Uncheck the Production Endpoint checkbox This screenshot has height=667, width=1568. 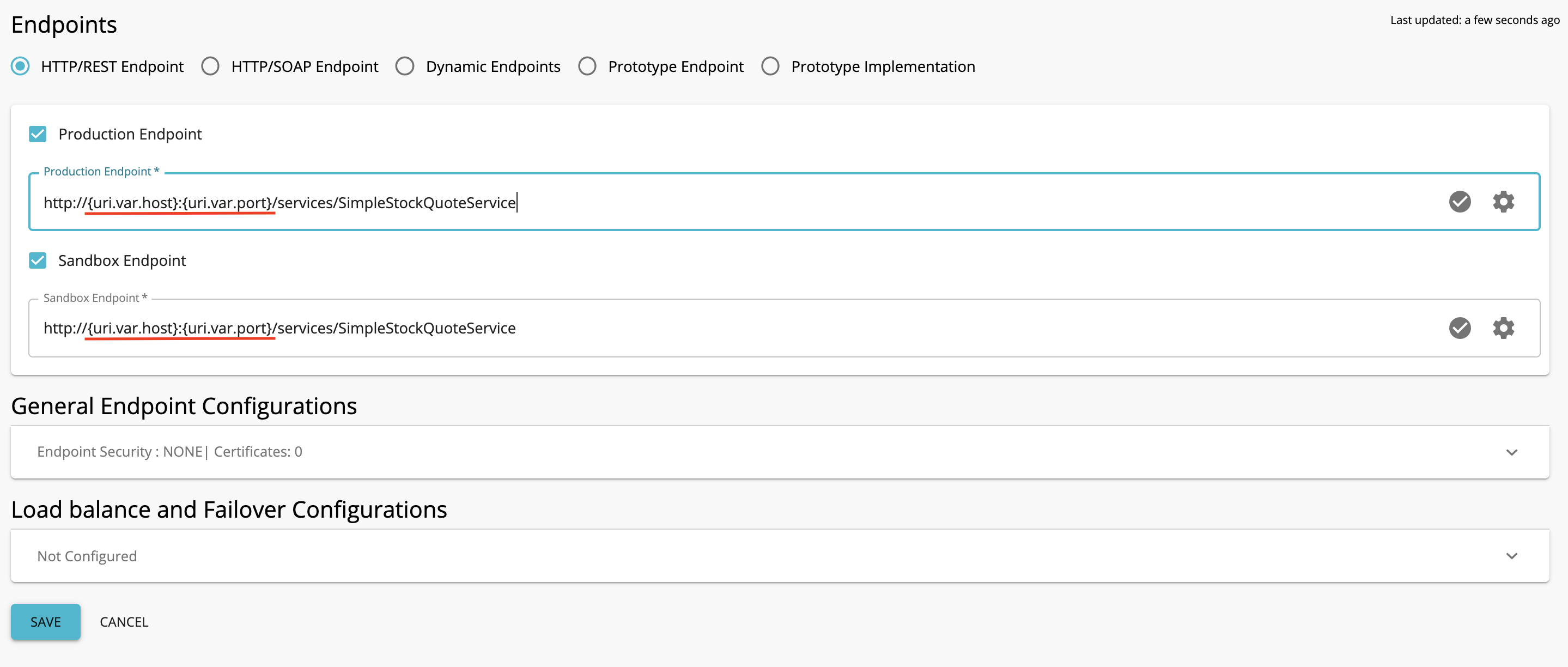pos(38,134)
